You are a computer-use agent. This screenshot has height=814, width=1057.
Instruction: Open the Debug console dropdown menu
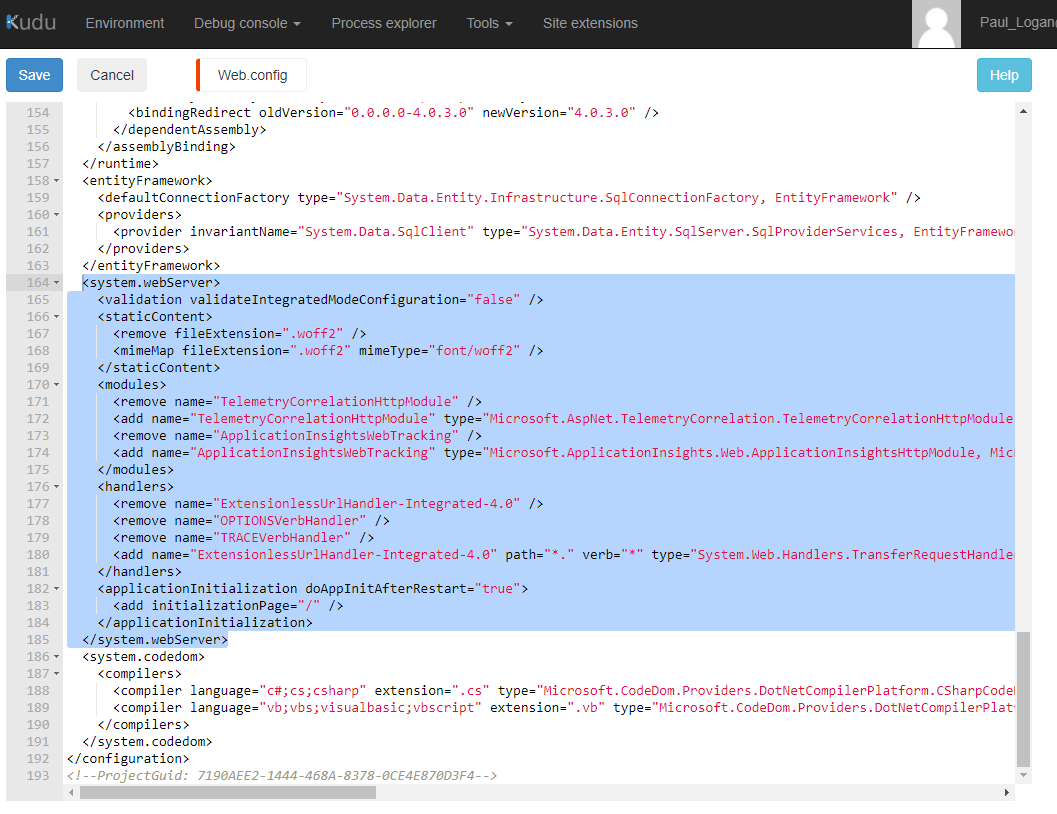pyautogui.click(x=247, y=23)
